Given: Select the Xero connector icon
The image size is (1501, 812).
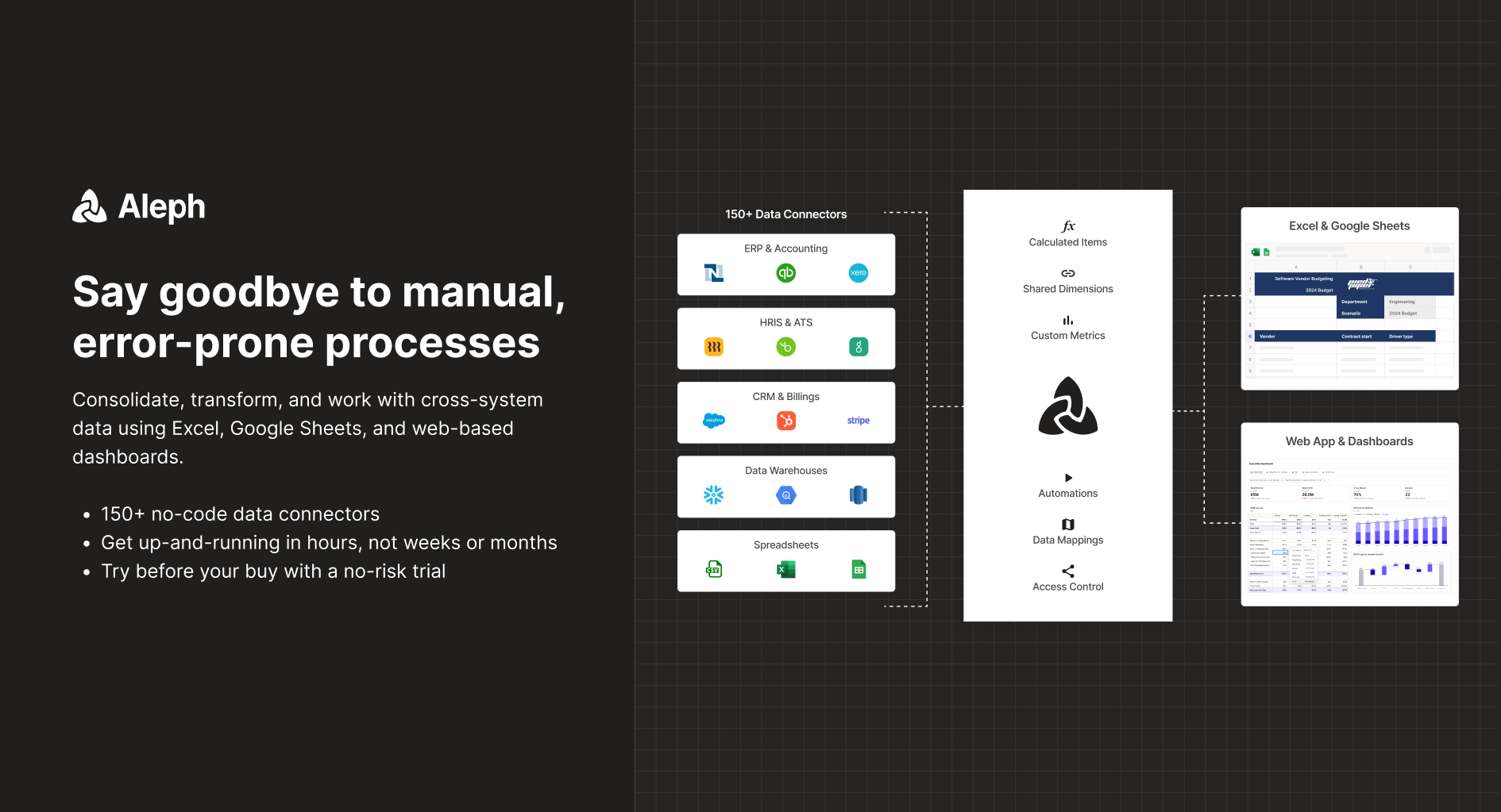Looking at the screenshot, I should pos(859,273).
